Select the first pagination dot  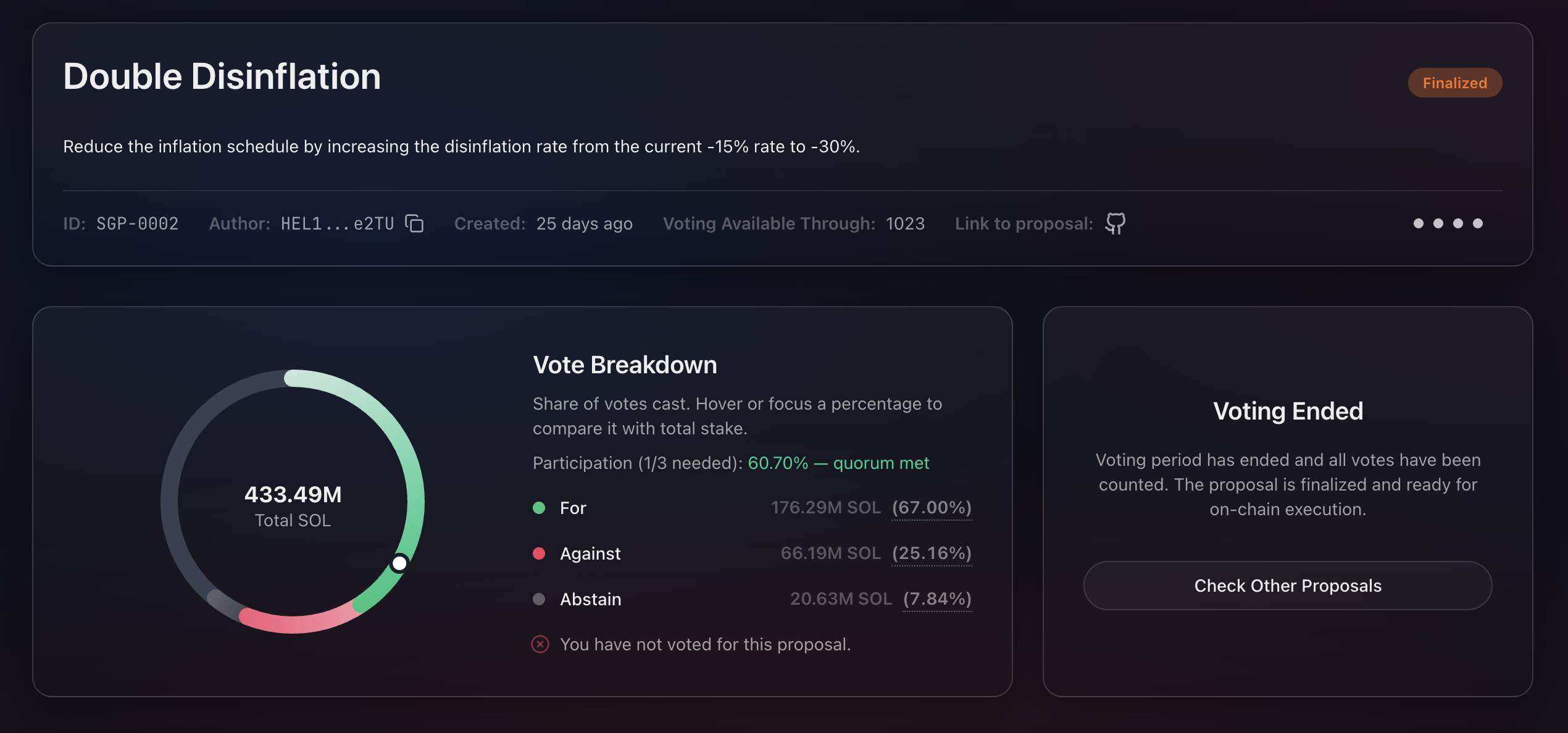pos(1419,223)
